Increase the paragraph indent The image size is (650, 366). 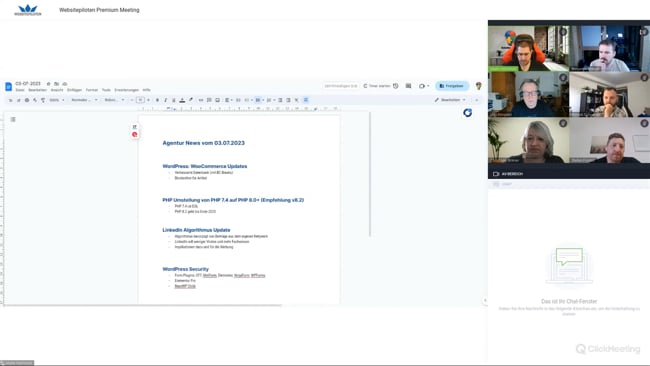click(x=289, y=100)
